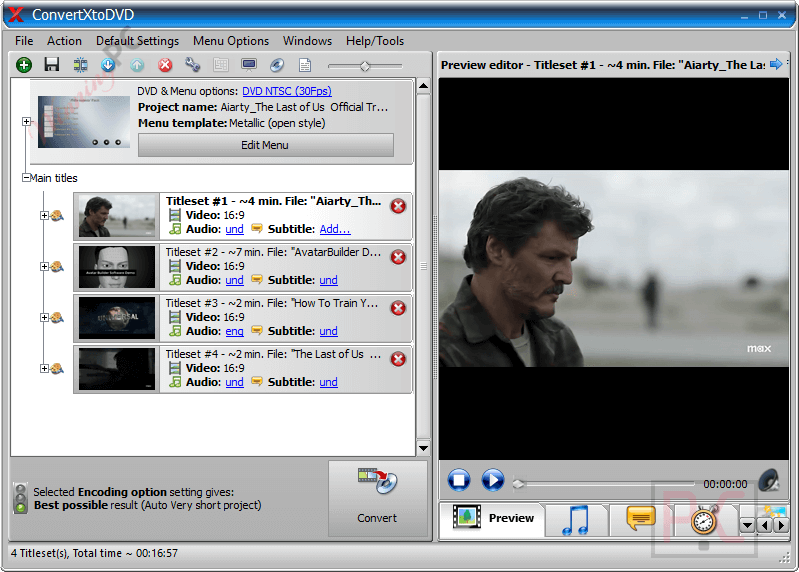
Task: Open the DVD NTSC (30Fps) link
Action: (287, 91)
